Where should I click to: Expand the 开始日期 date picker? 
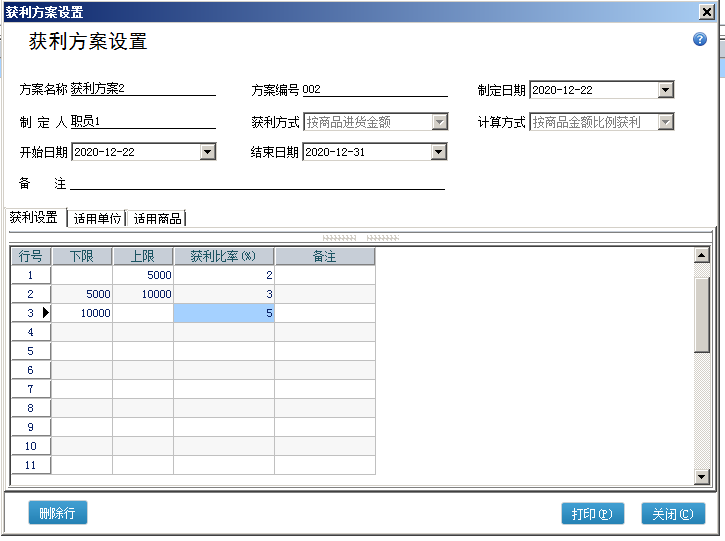click(208, 152)
